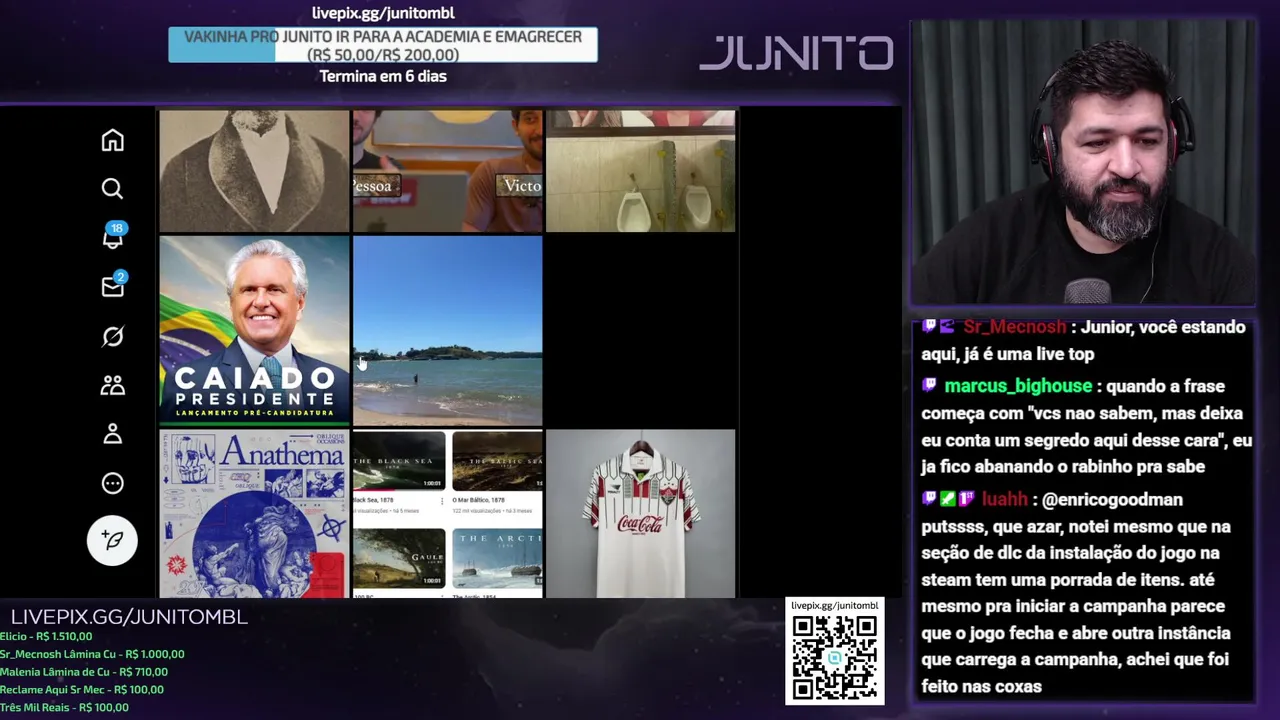The image size is (1280, 720).
Task: Open the urinals bathroom photo
Action: [640, 171]
